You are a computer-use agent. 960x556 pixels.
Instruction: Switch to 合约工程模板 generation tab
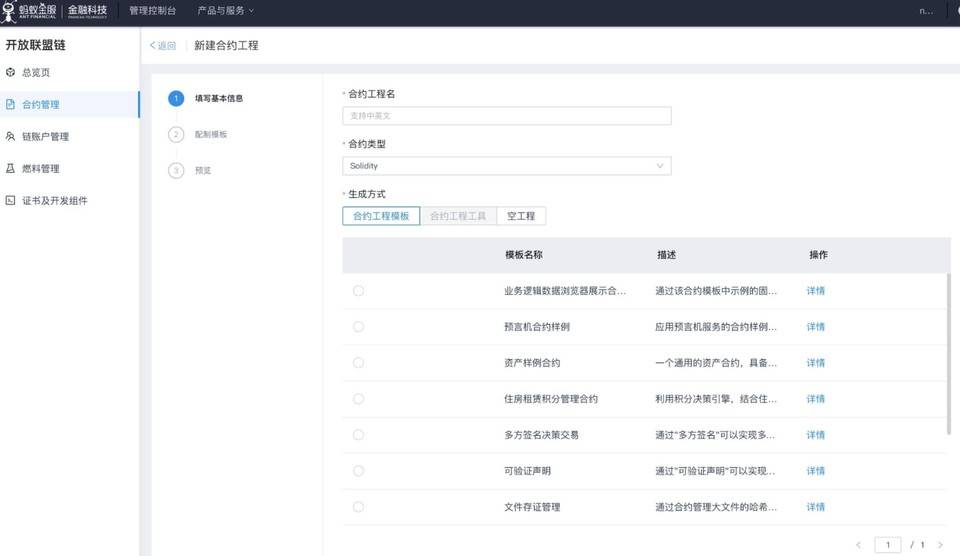click(x=381, y=216)
